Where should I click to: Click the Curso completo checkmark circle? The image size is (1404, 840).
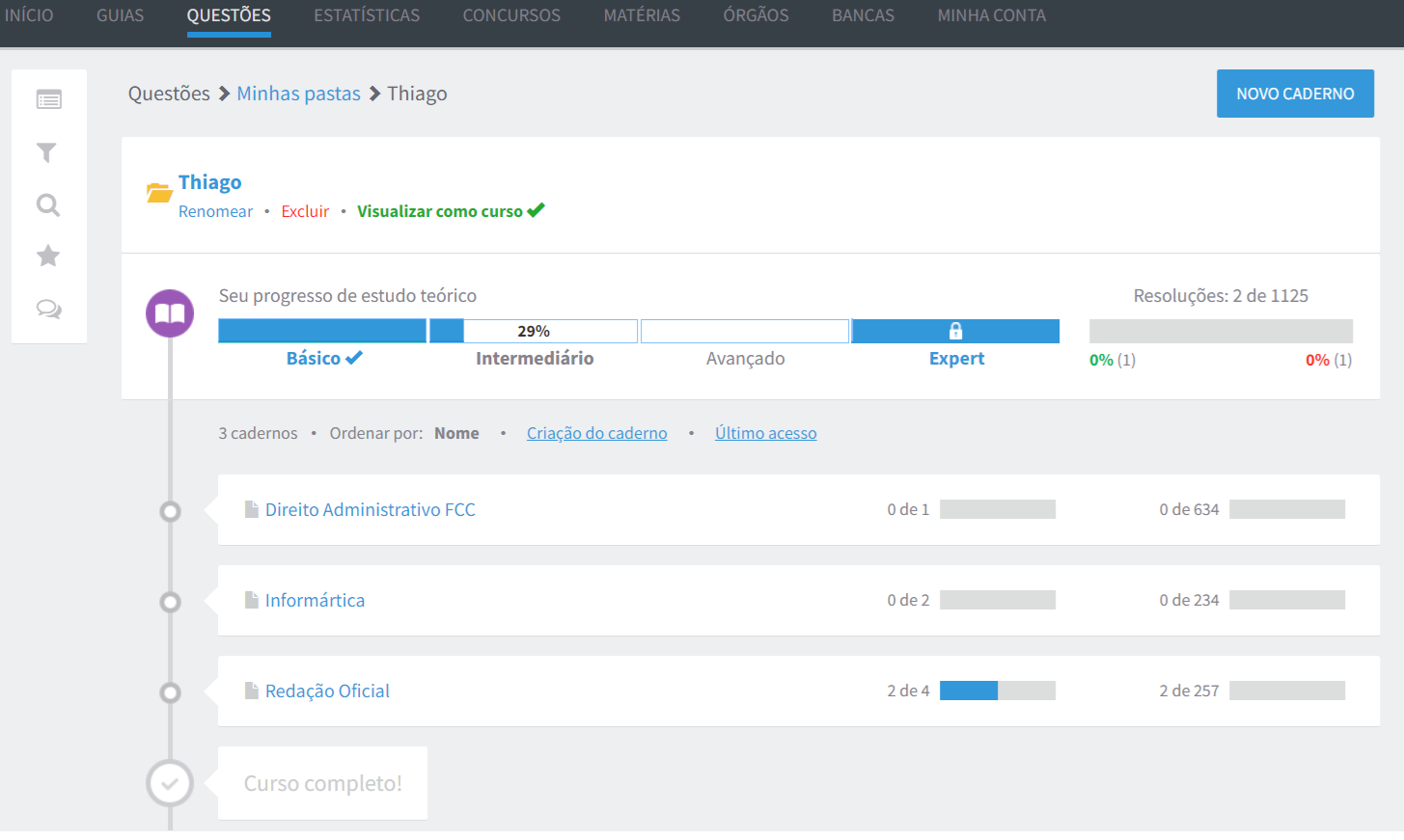170,783
